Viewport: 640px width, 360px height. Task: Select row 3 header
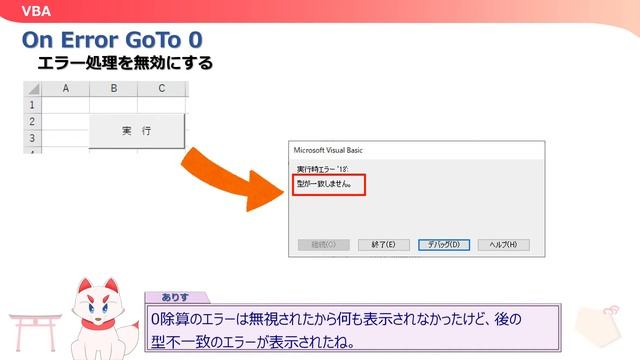click(32, 138)
